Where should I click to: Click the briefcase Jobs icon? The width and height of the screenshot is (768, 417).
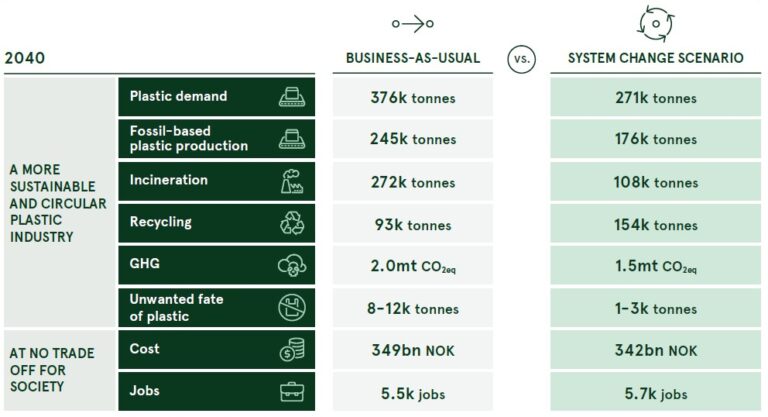point(291,390)
